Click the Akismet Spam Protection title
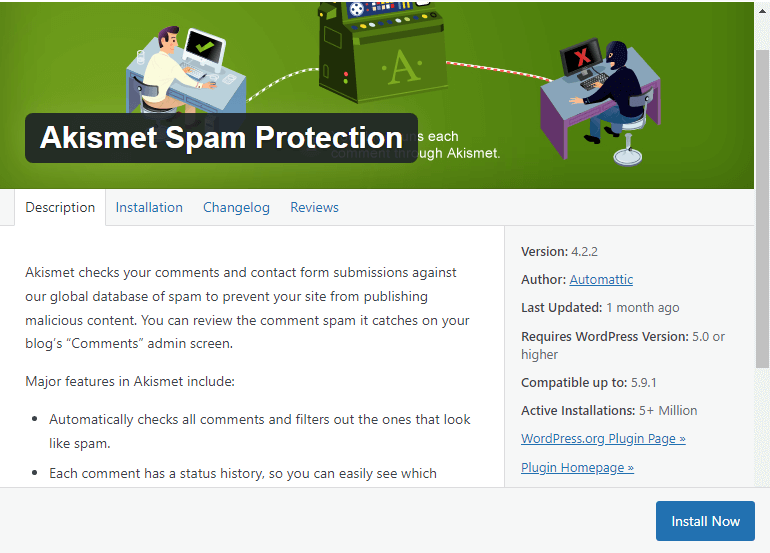The height and width of the screenshot is (553, 770). (221, 138)
